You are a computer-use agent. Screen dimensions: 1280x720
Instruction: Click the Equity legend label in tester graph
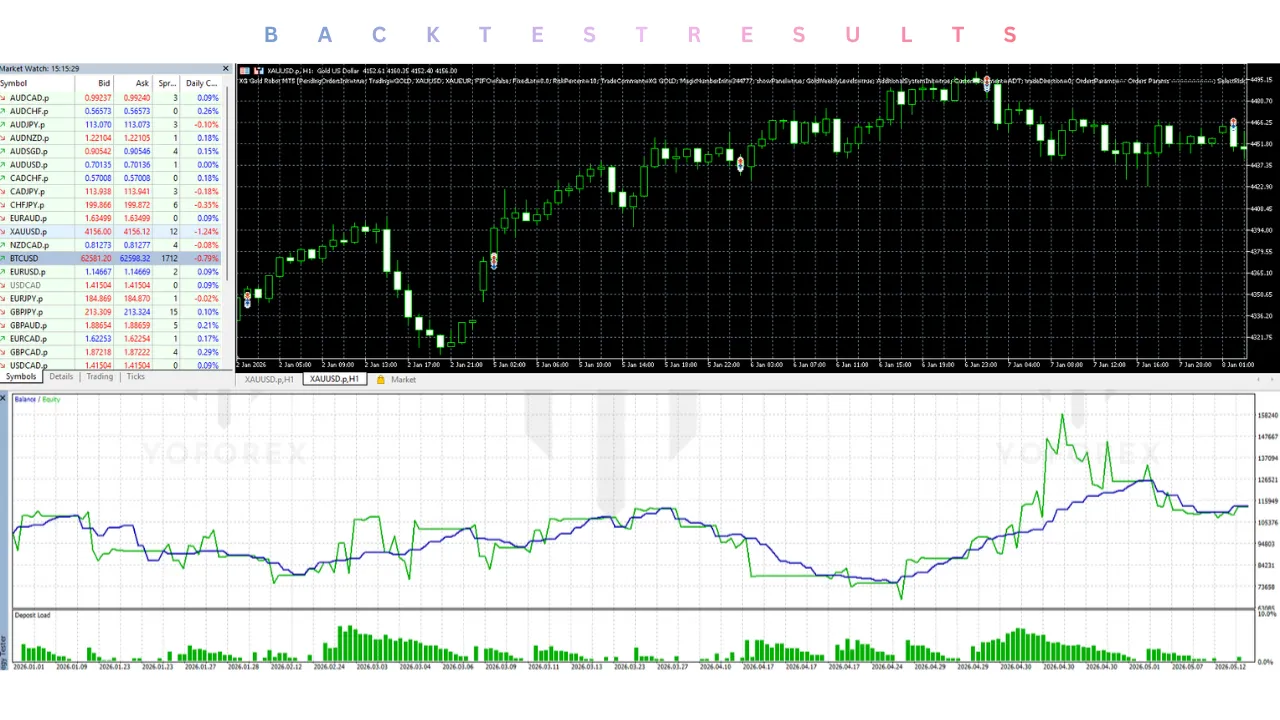(51, 399)
